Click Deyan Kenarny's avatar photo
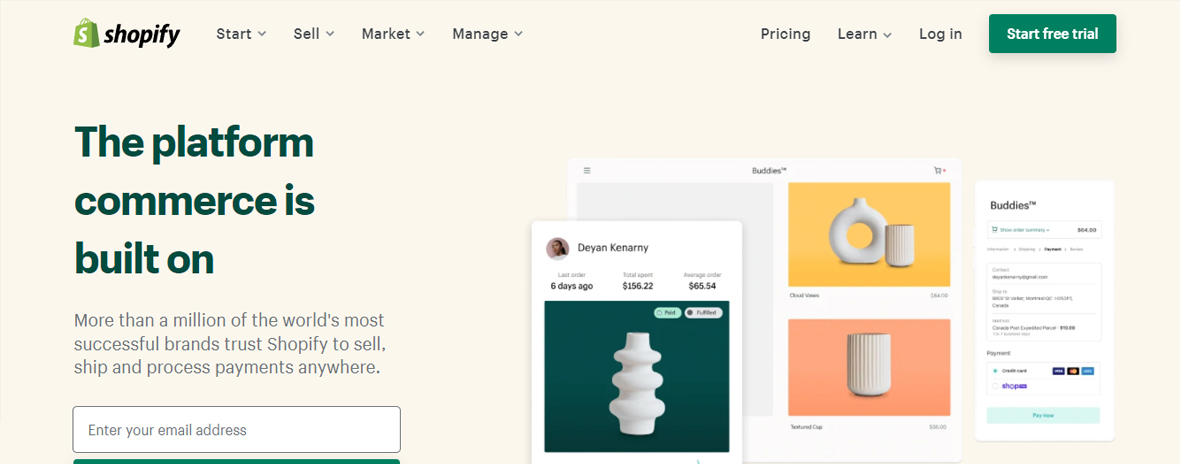 [558, 248]
